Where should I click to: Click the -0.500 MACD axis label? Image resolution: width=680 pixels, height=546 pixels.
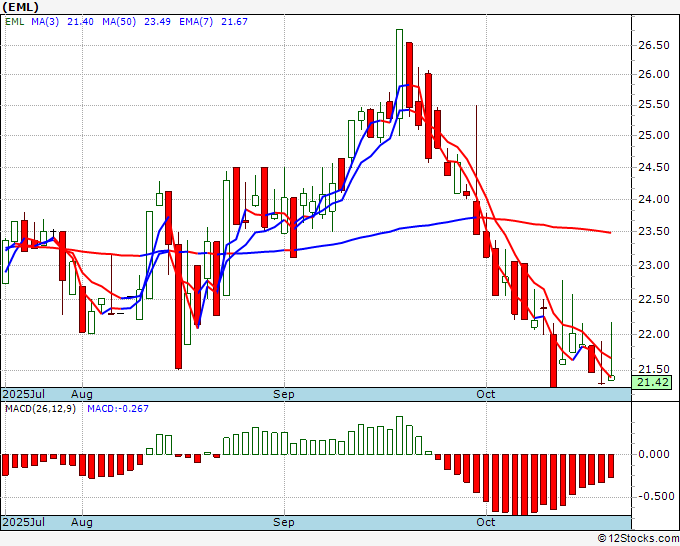652,496
